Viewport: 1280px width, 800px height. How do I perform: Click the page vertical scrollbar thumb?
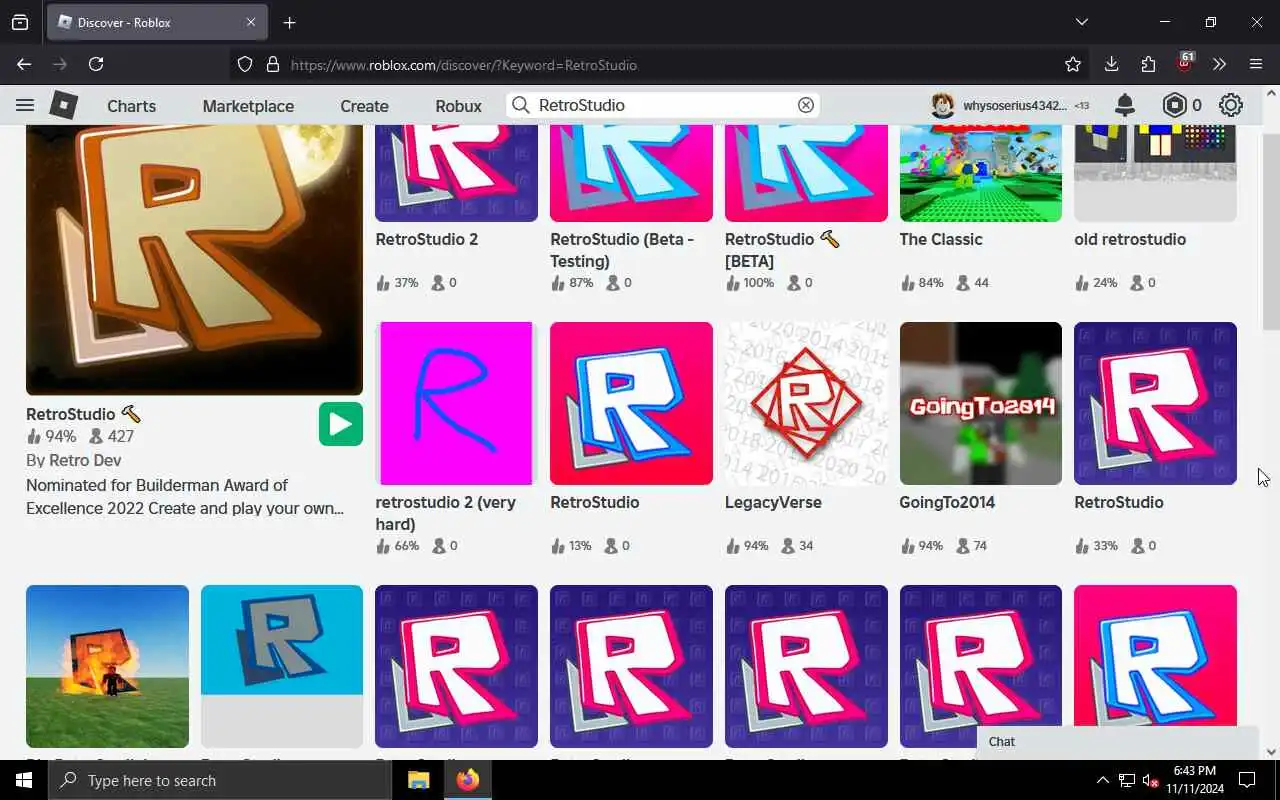coord(1271,230)
